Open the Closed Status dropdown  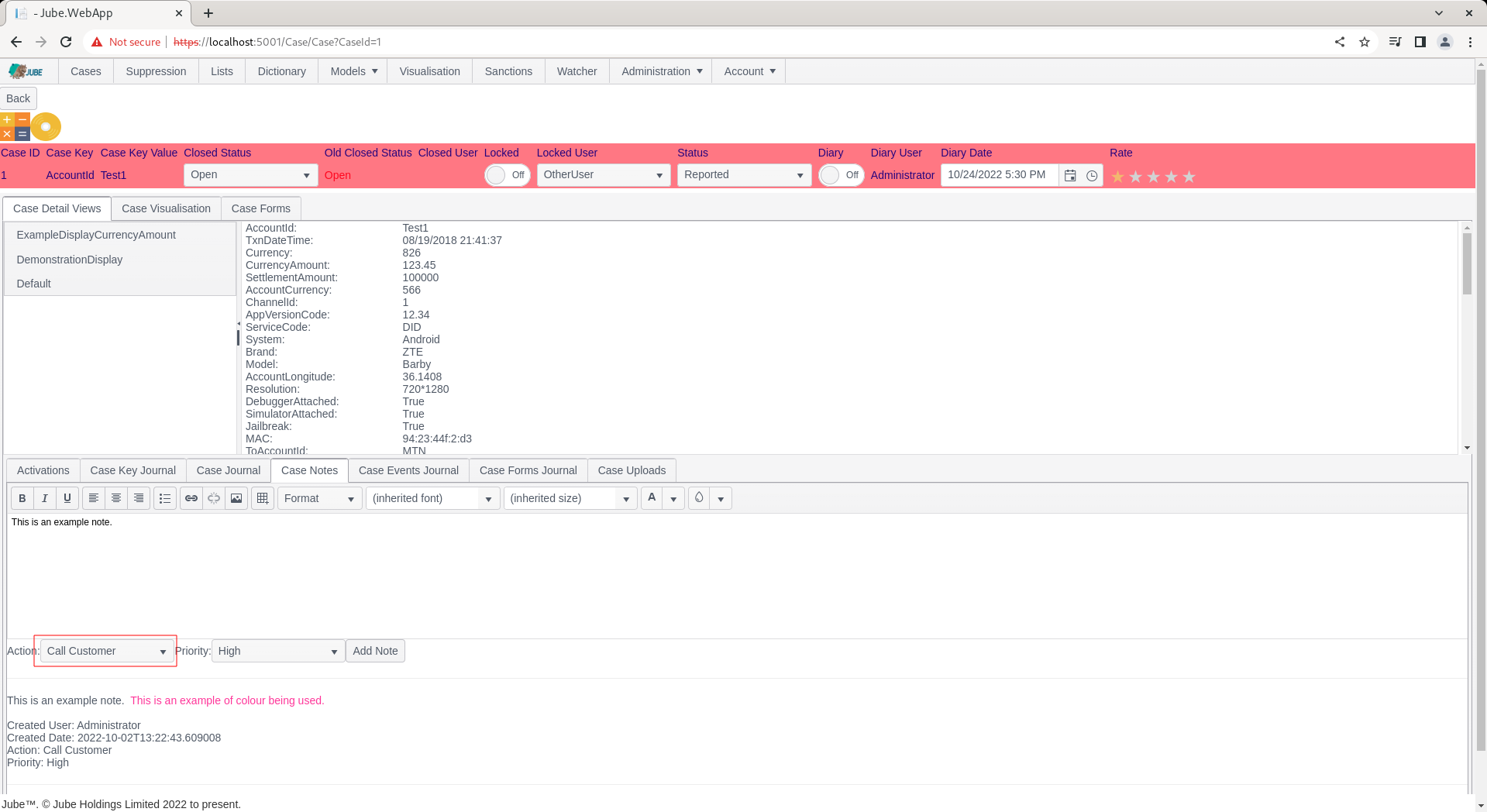coord(250,175)
